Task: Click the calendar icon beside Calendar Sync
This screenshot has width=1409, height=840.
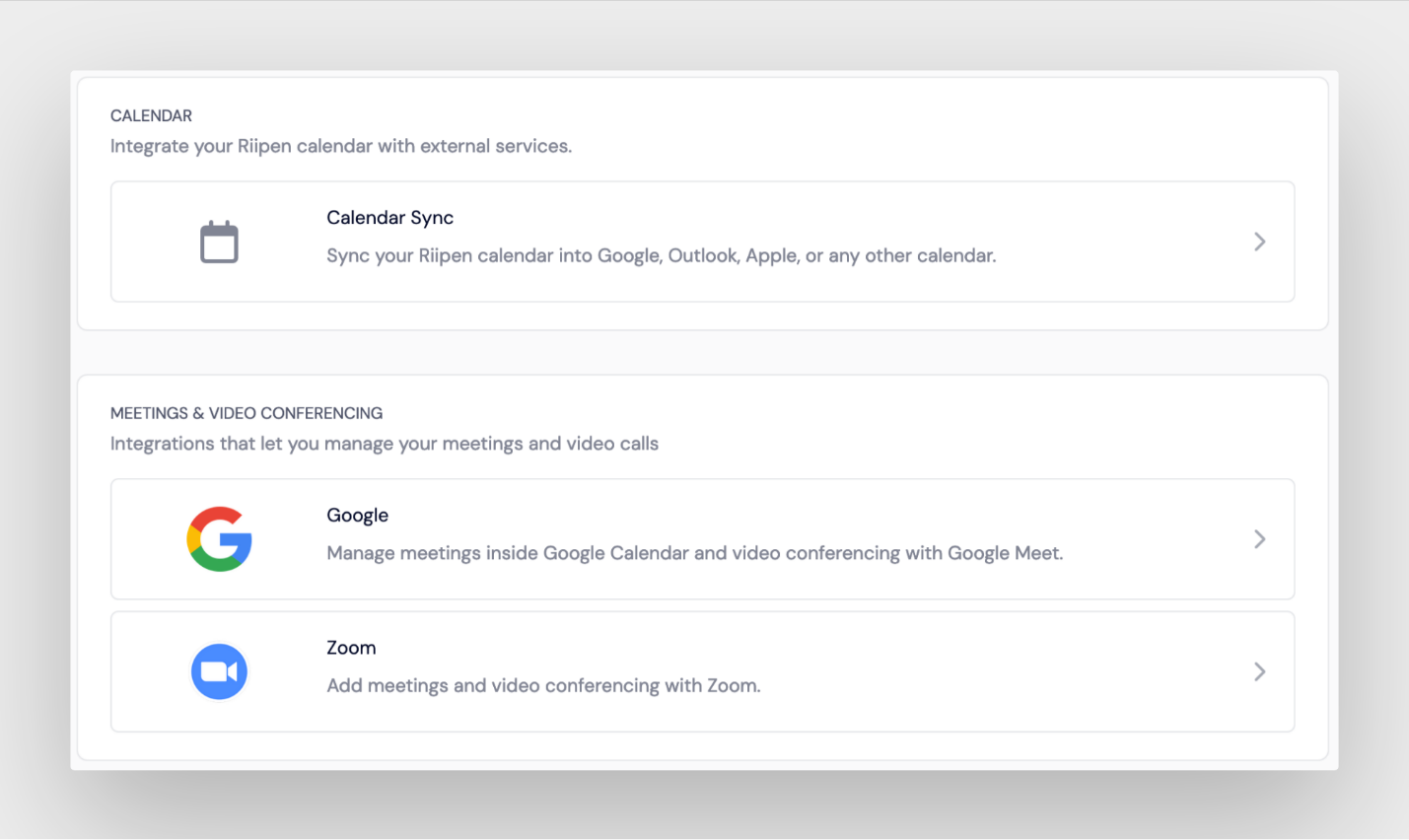Action: pyautogui.click(x=219, y=242)
